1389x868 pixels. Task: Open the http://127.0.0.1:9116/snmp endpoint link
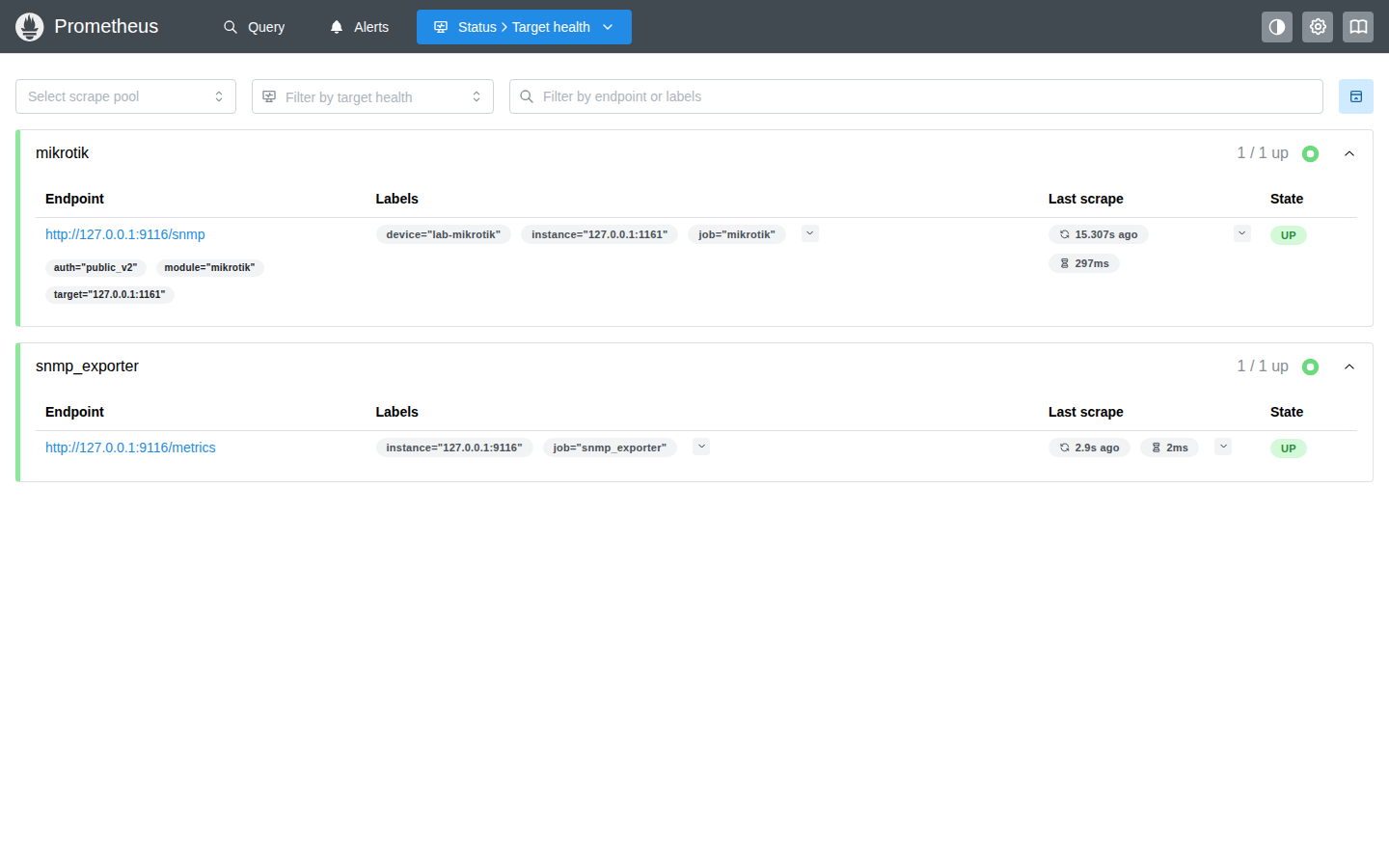(x=125, y=234)
